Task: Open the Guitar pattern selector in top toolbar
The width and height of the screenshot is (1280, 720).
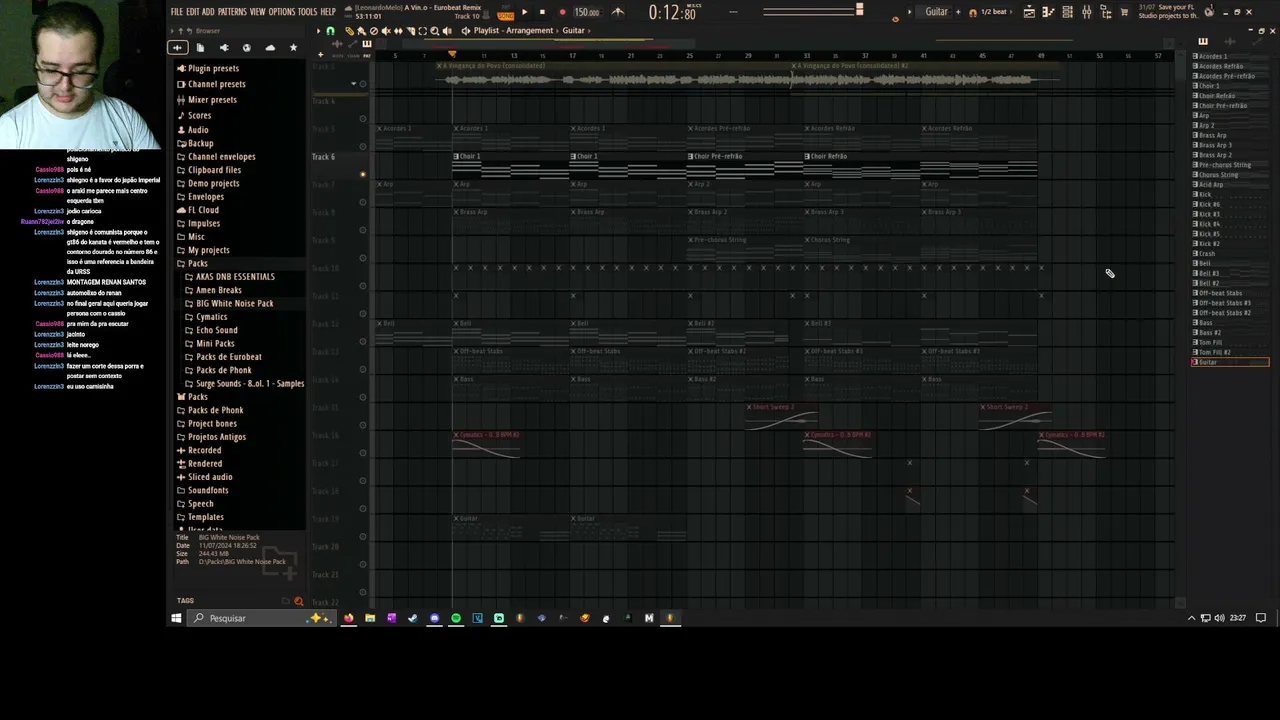Action: pos(936,12)
